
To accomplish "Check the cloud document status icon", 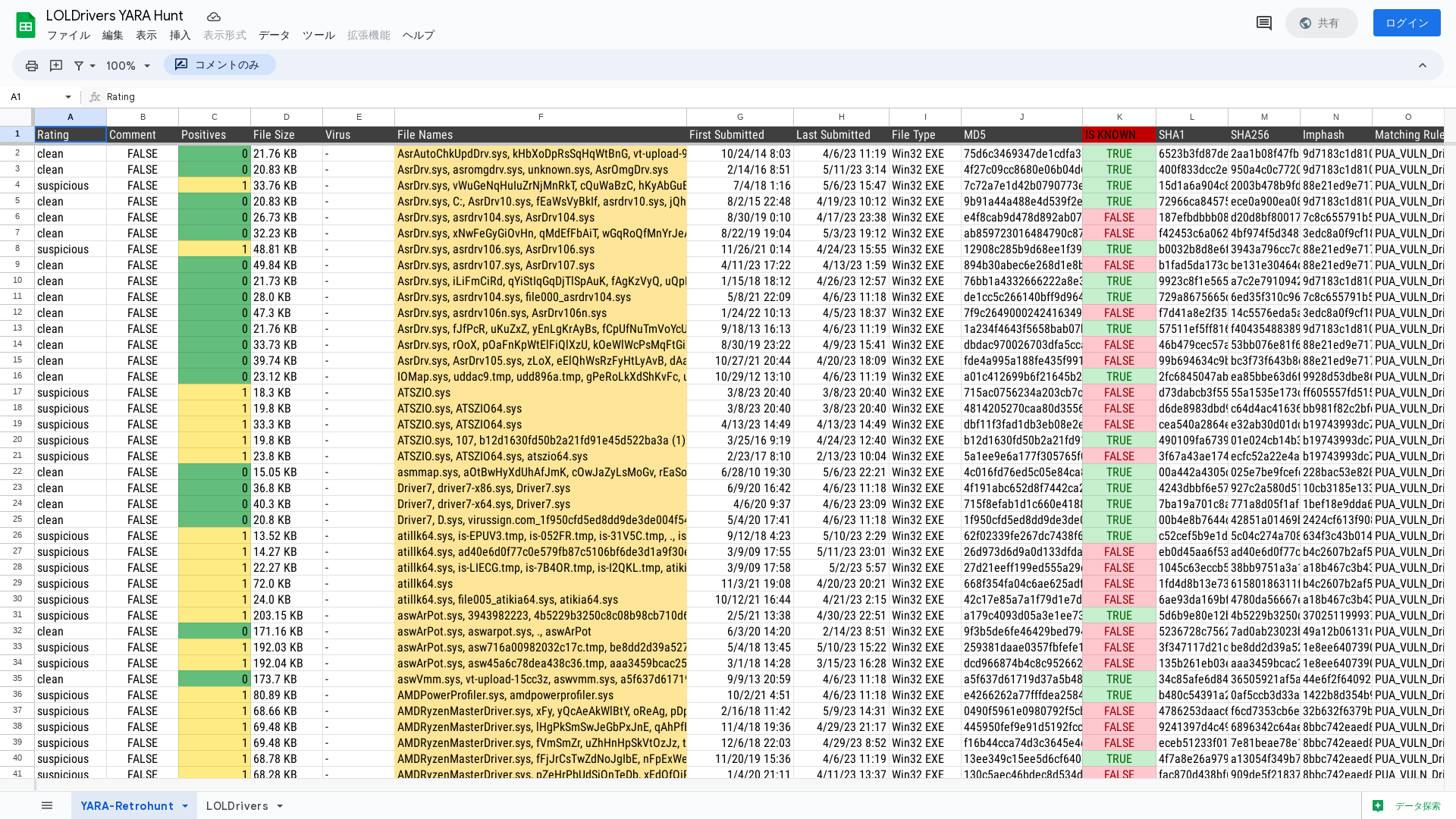I will [x=214, y=16].
